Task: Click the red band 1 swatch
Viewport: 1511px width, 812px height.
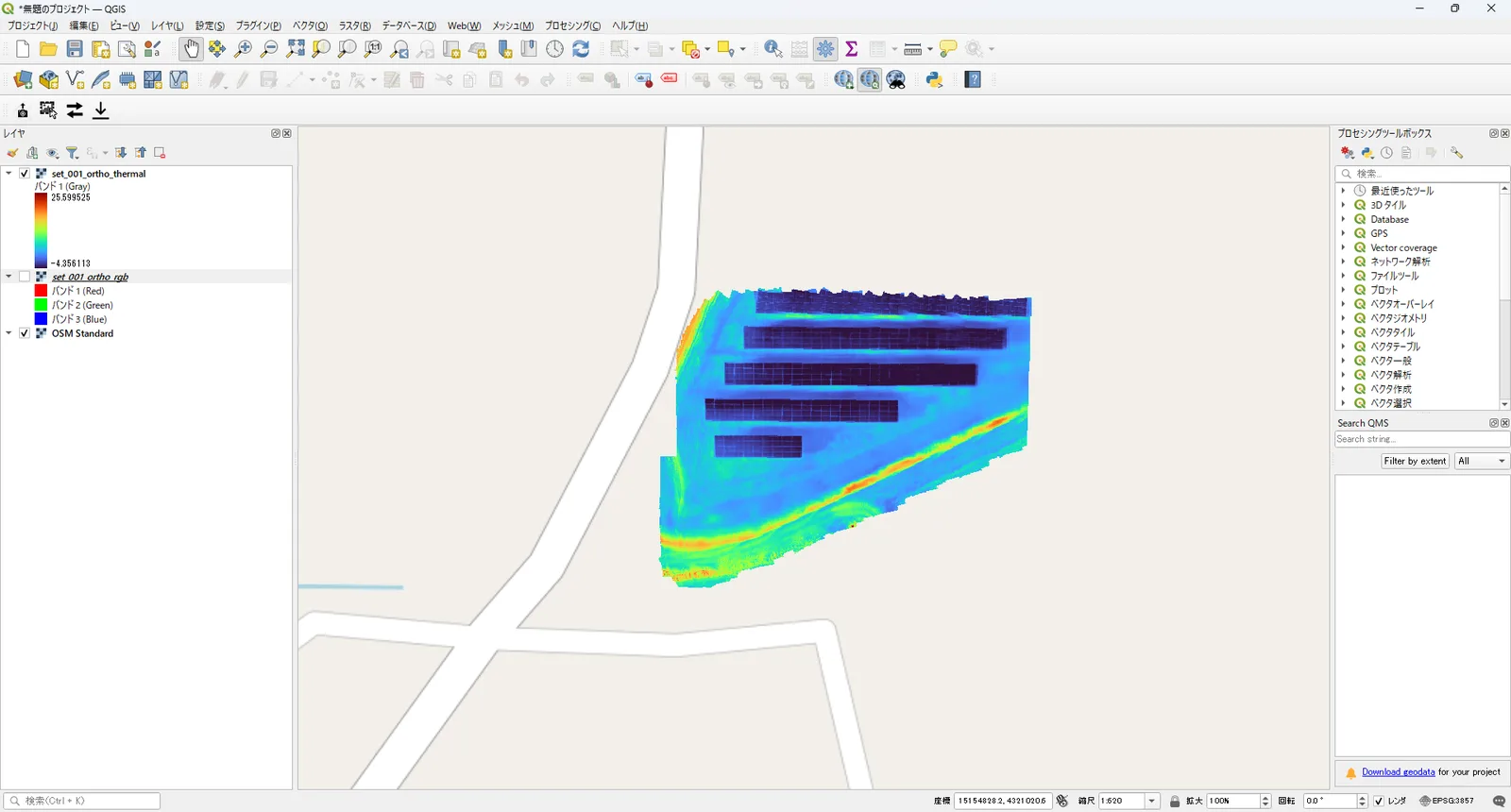Action: (41, 291)
